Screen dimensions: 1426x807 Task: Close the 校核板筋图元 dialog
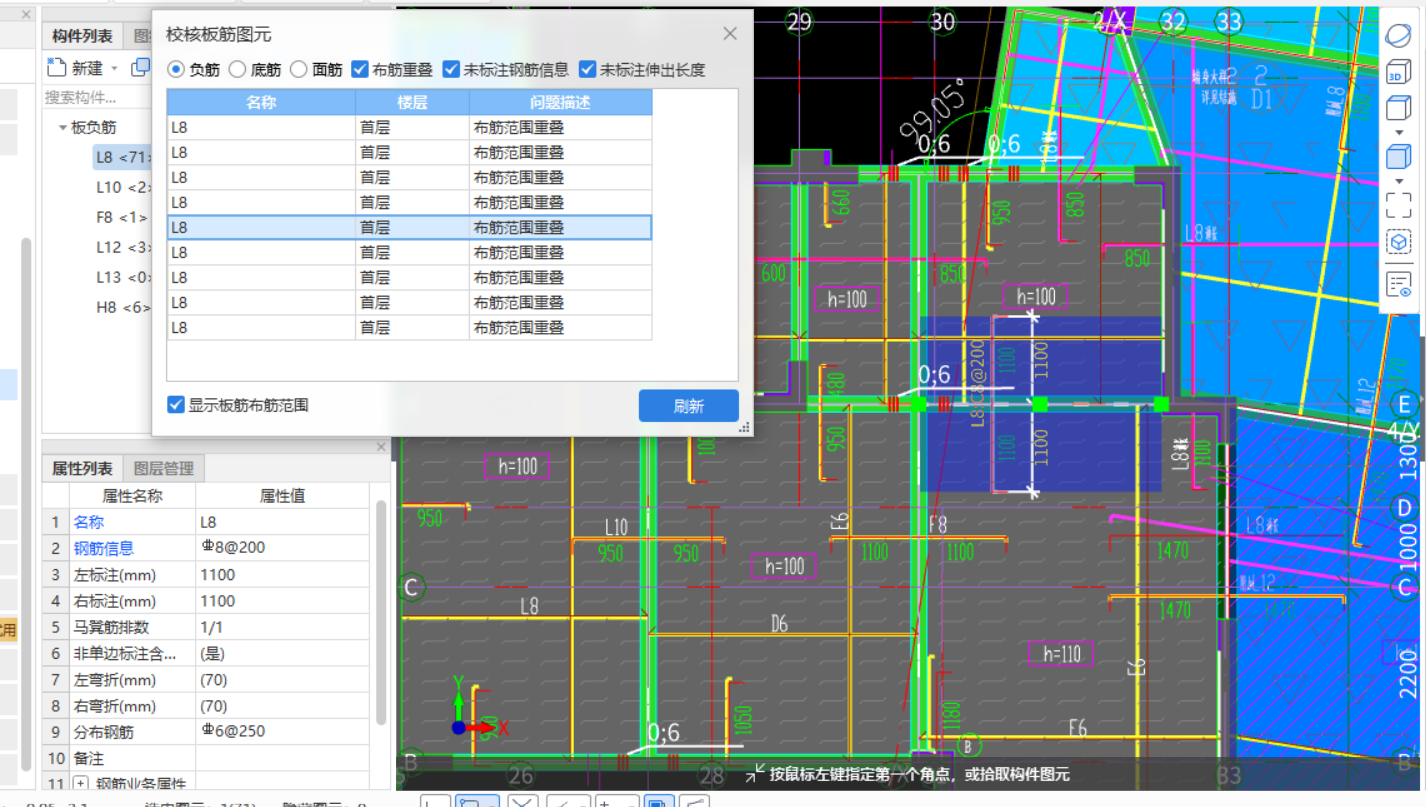point(730,34)
